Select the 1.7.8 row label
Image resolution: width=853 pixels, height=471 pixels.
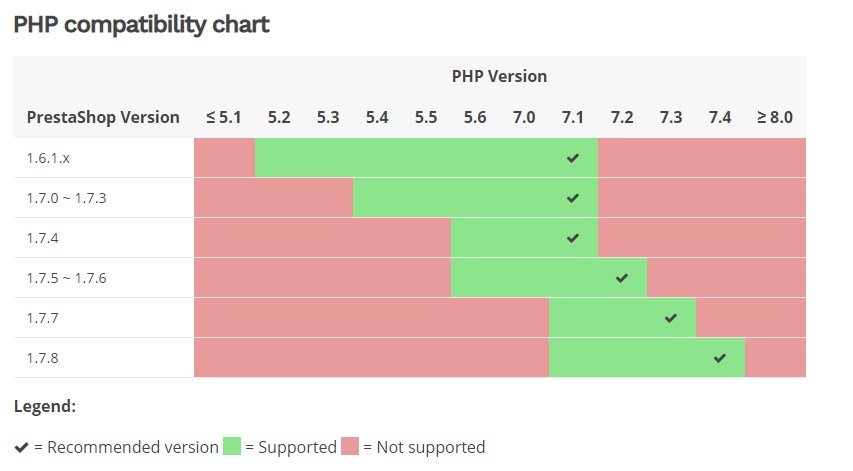pos(42,358)
